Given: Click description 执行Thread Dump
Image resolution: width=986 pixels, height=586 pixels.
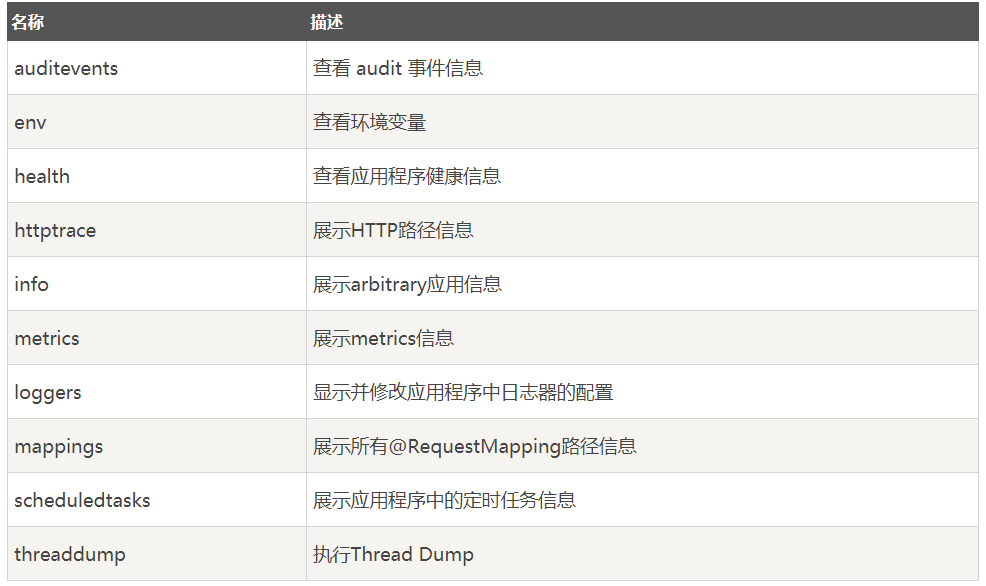Looking at the screenshot, I should click(393, 554).
